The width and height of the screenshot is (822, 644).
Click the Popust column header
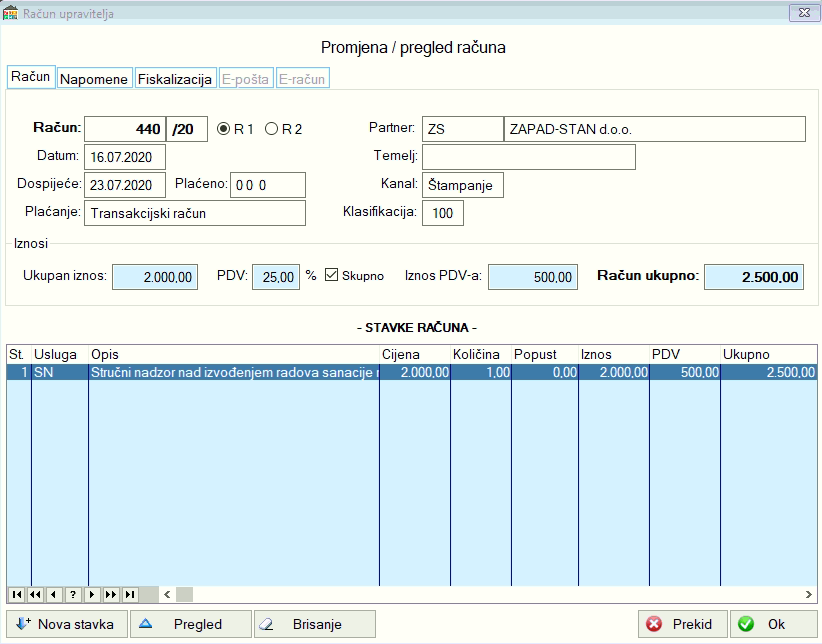[x=545, y=355]
